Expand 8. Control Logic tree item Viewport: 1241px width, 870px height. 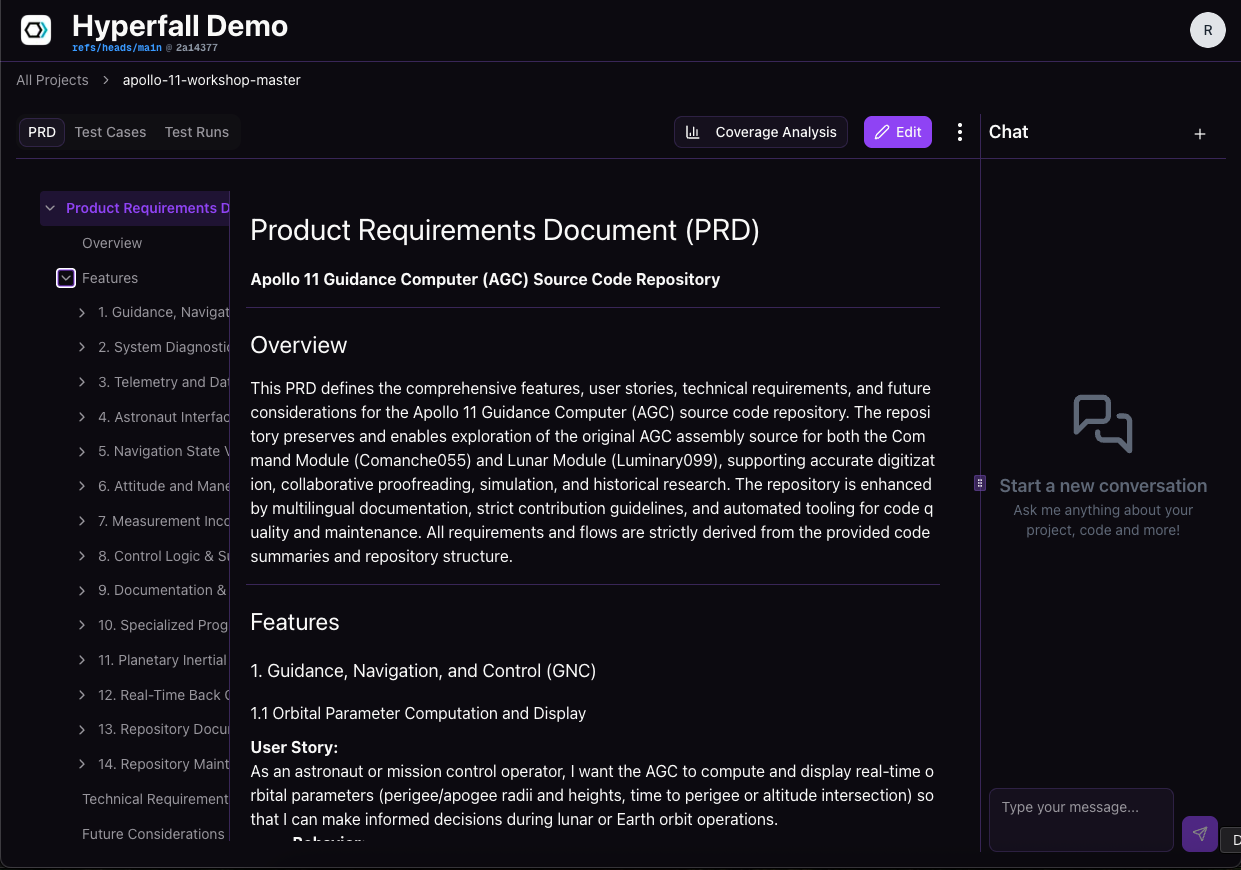(x=82, y=556)
